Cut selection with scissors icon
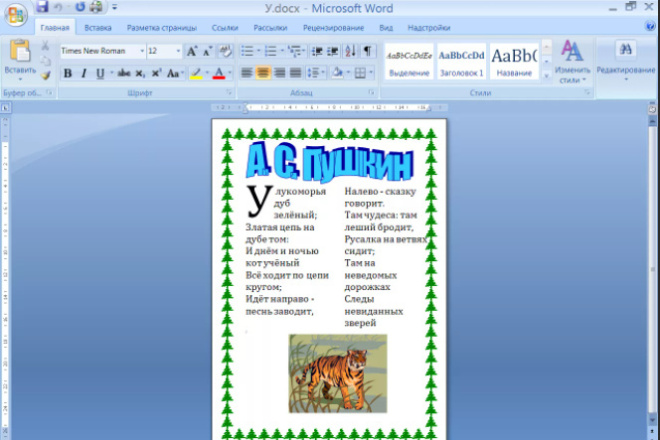 point(45,45)
